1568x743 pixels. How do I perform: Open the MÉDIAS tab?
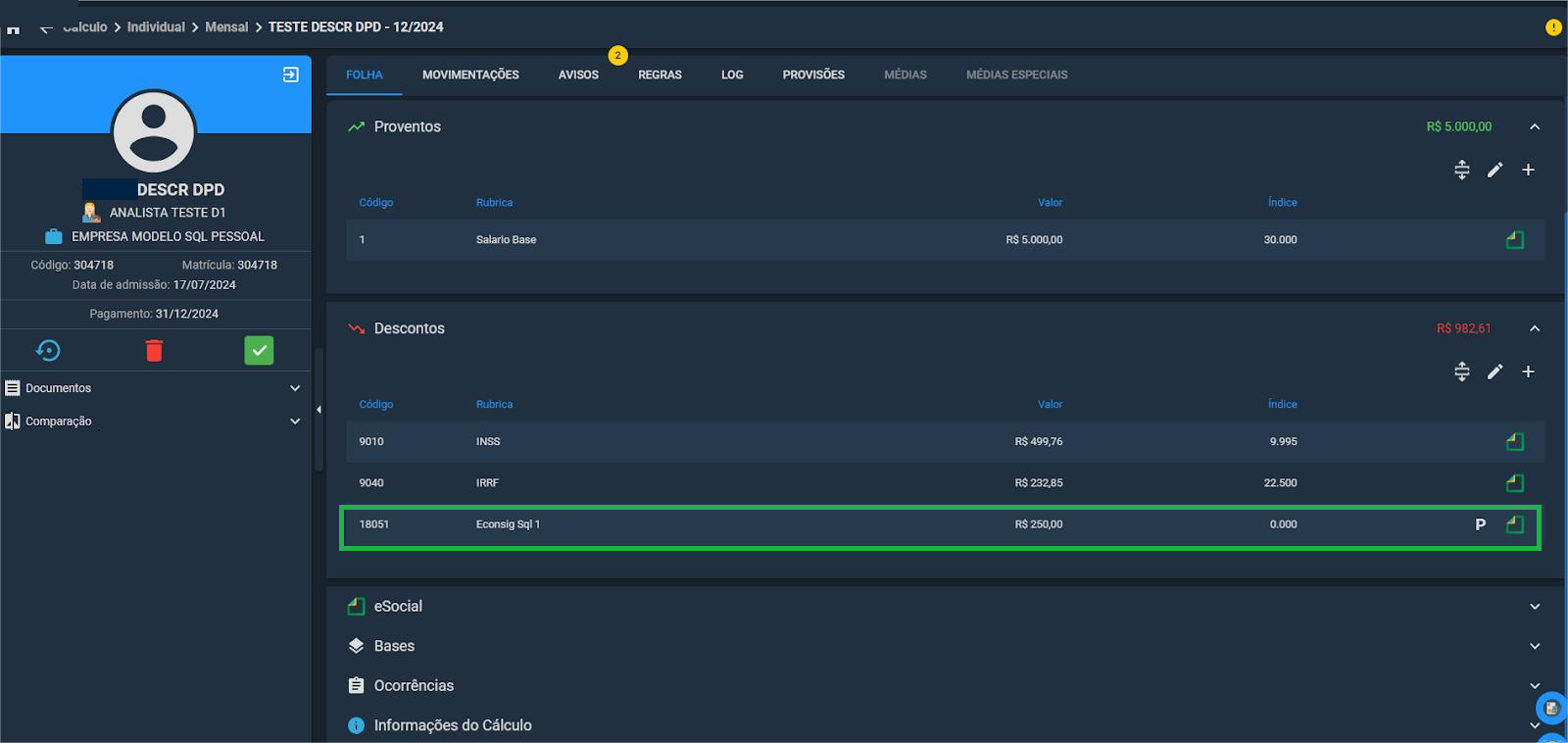(x=906, y=74)
